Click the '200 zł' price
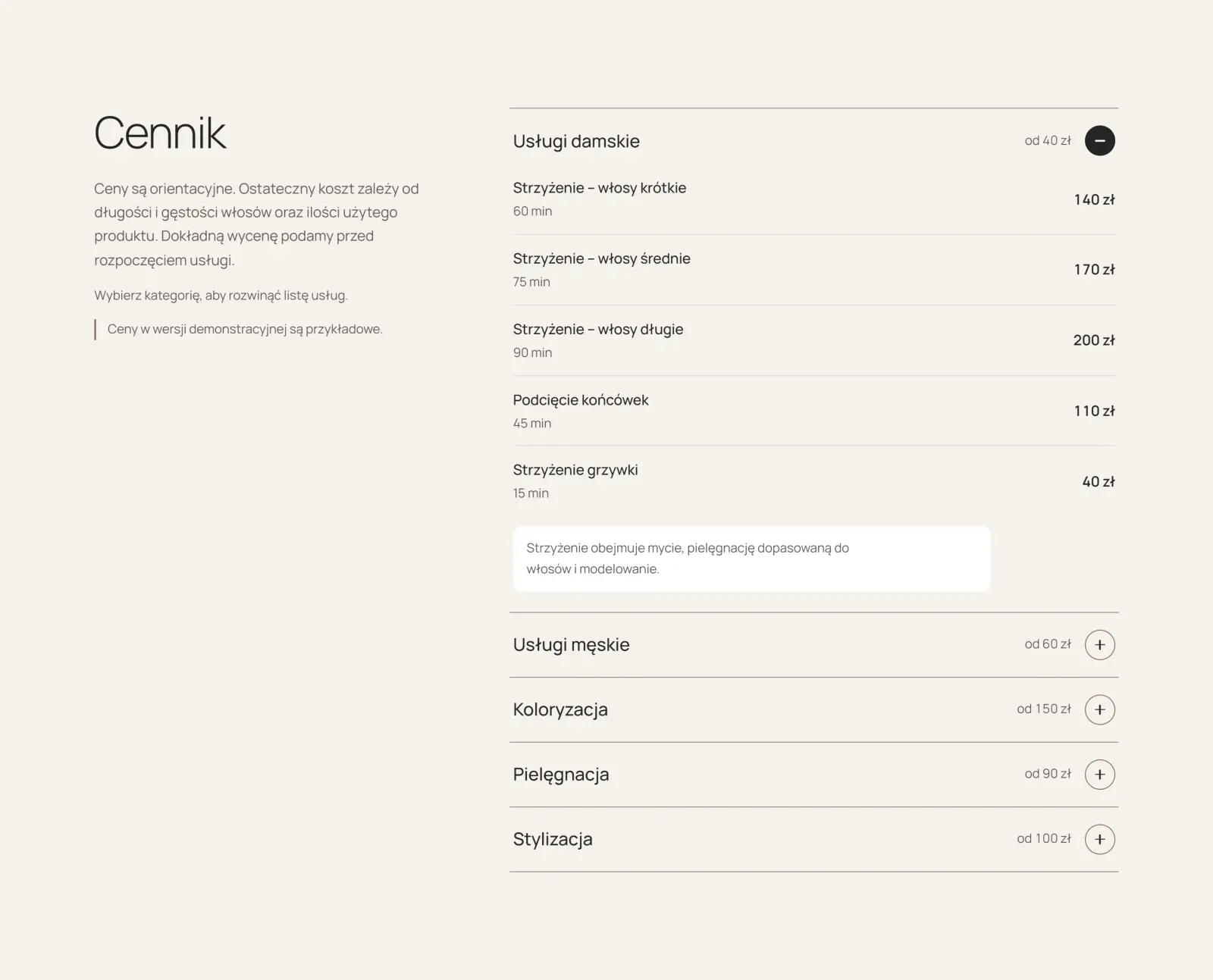1213x980 pixels. tap(1094, 340)
